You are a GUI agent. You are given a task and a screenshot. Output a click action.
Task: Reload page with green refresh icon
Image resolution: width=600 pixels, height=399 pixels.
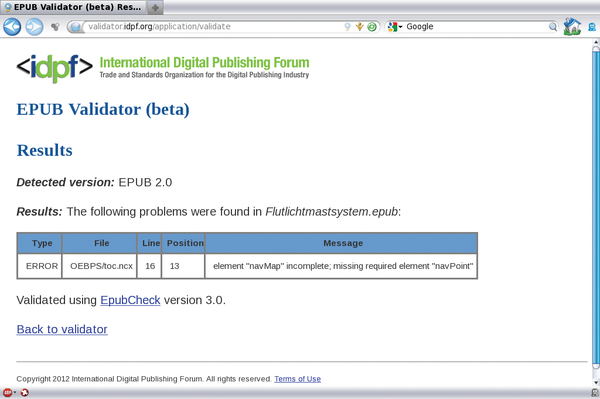point(372,27)
